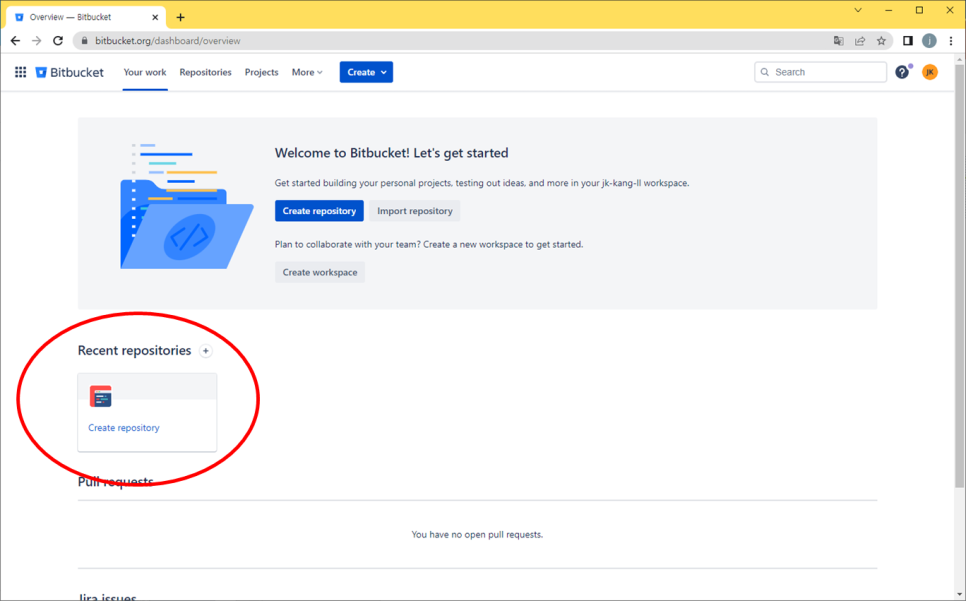This screenshot has width=966, height=601.
Task: Click the Create workspace button
Action: click(320, 272)
